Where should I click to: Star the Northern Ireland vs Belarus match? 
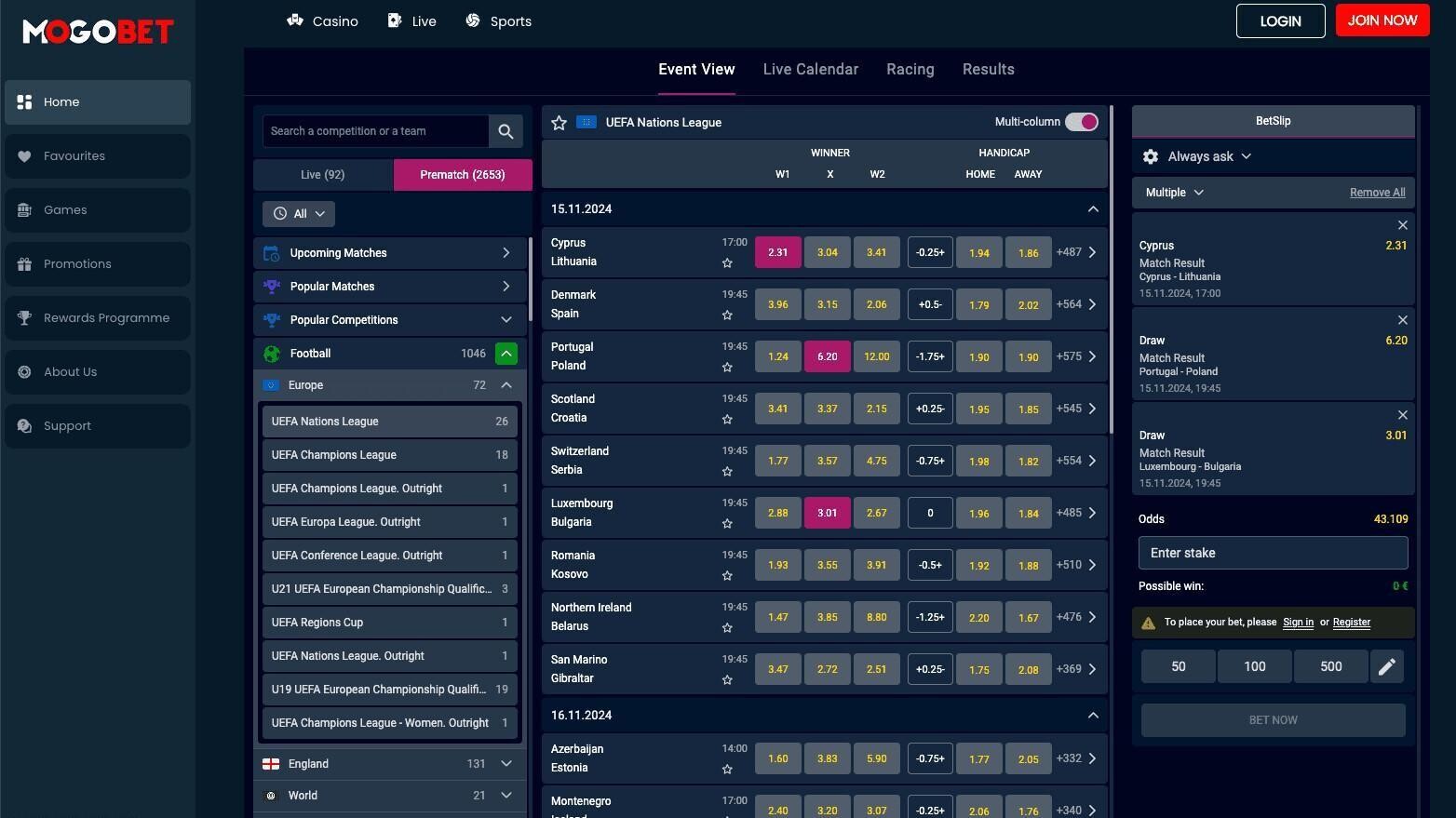[x=727, y=628]
